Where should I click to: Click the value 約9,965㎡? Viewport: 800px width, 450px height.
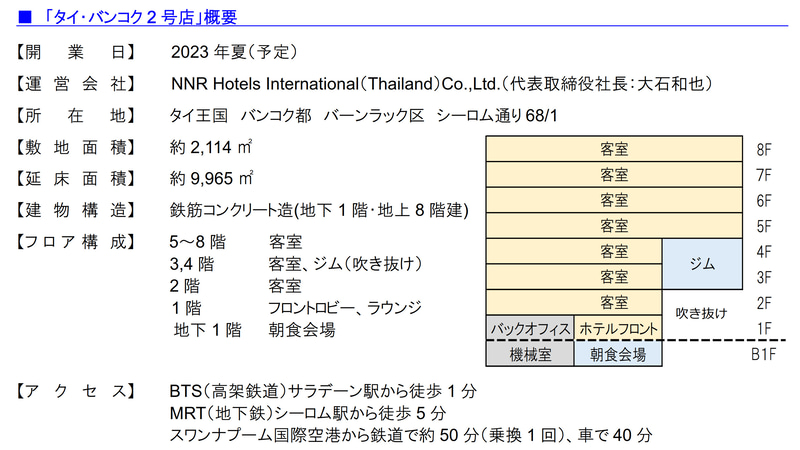[211, 179]
